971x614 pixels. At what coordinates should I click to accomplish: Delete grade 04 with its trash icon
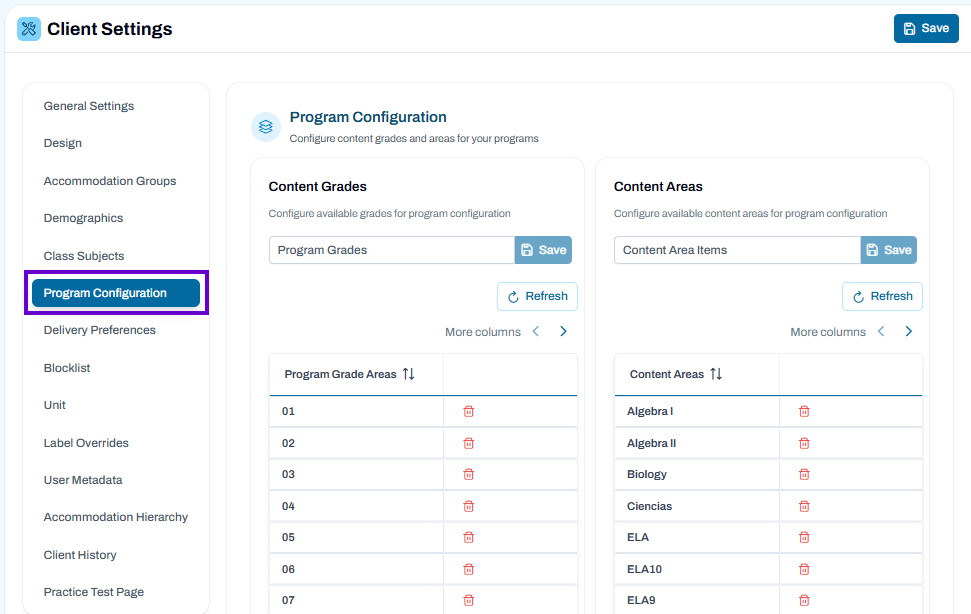tap(469, 506)
